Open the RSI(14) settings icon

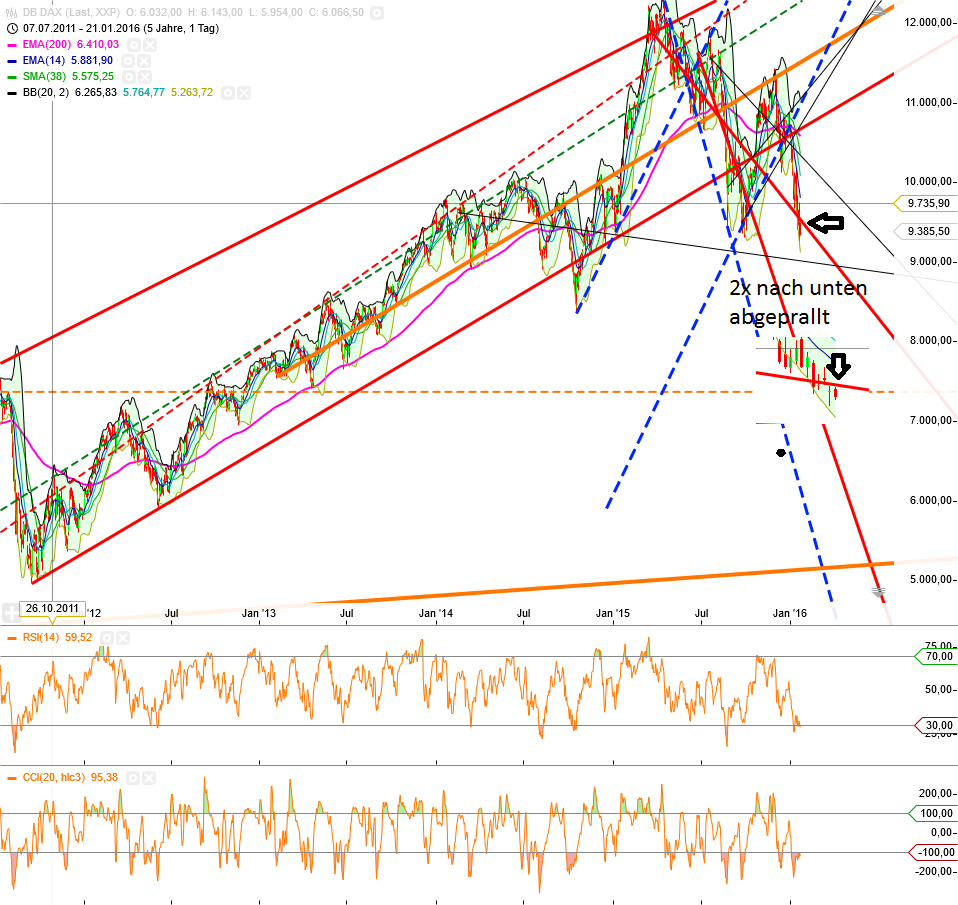click(107, 638)
